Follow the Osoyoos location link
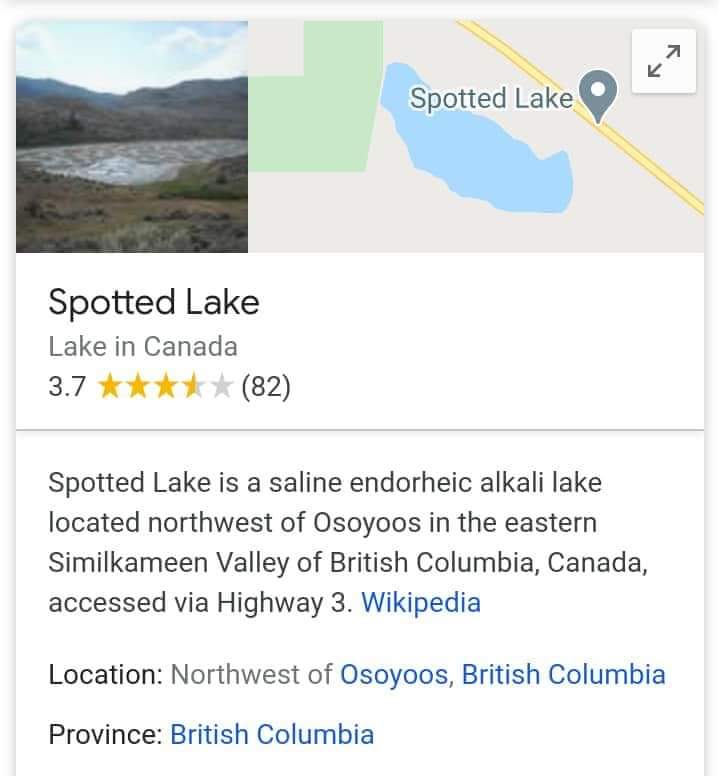719x776 pixels. tap(394, 675)
